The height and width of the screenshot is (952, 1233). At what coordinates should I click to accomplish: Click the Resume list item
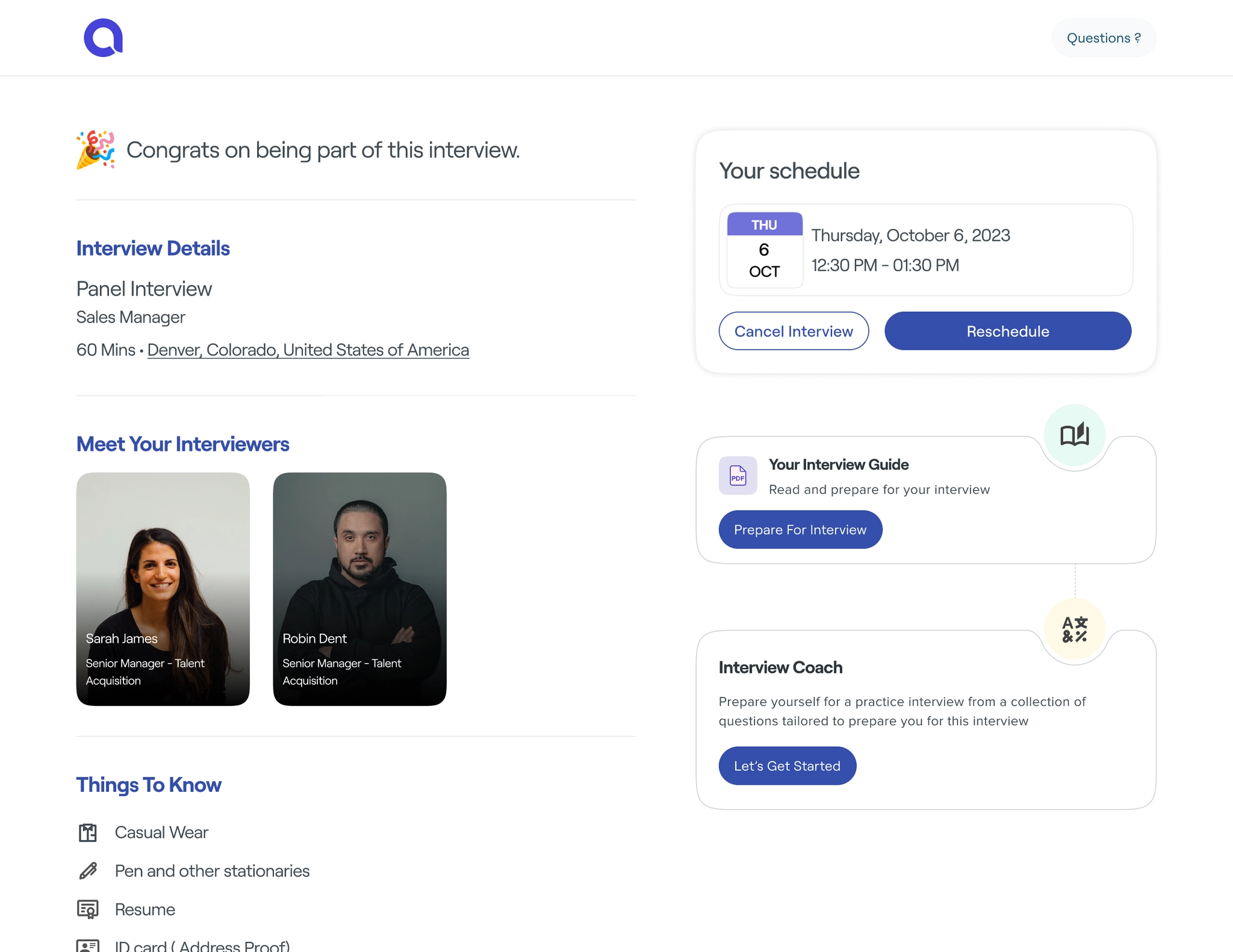pyautogui.click(x=145, y=909)
